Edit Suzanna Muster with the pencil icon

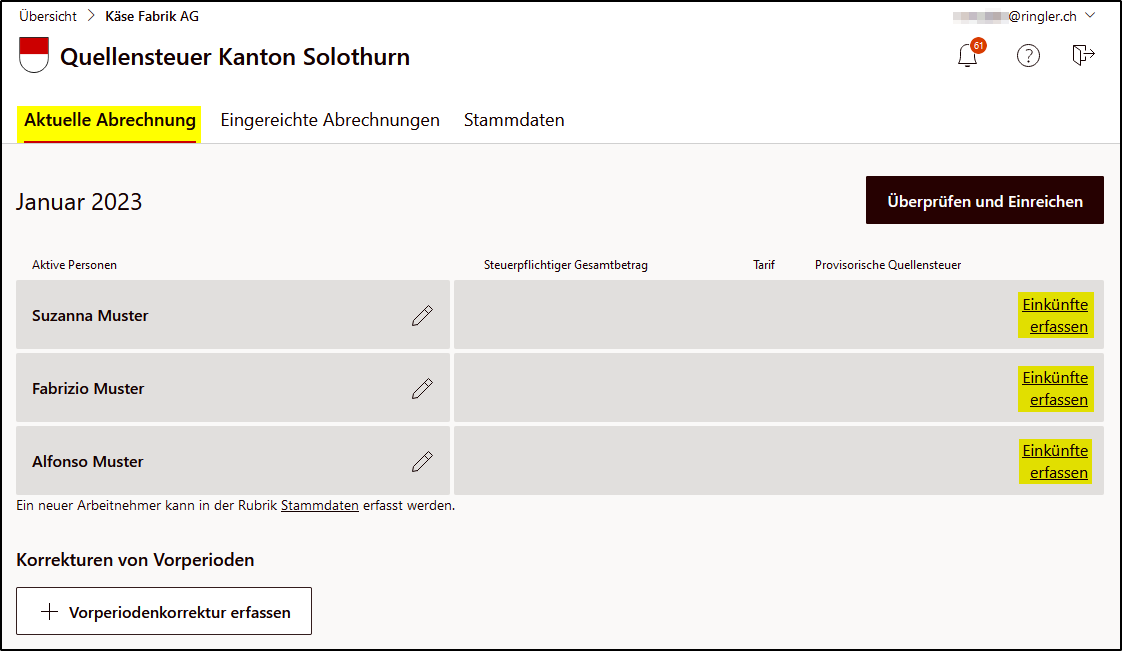[x=422, y=315]
